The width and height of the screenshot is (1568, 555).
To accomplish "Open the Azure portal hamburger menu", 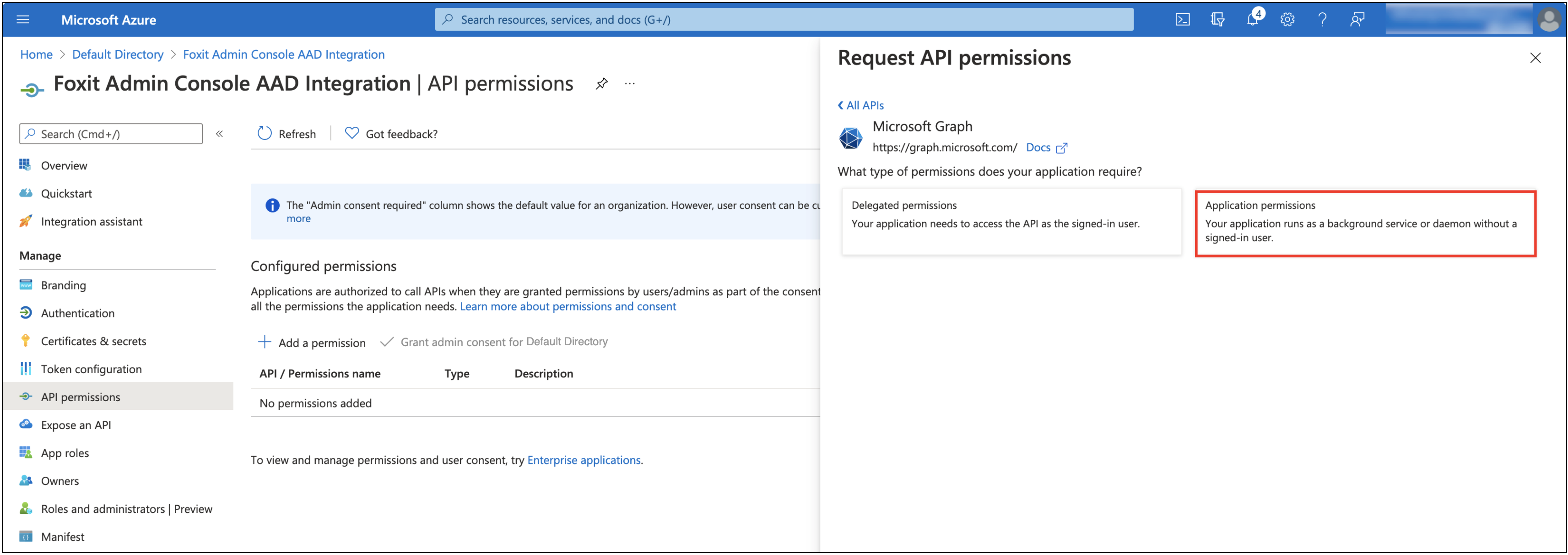I will (22, 19).
